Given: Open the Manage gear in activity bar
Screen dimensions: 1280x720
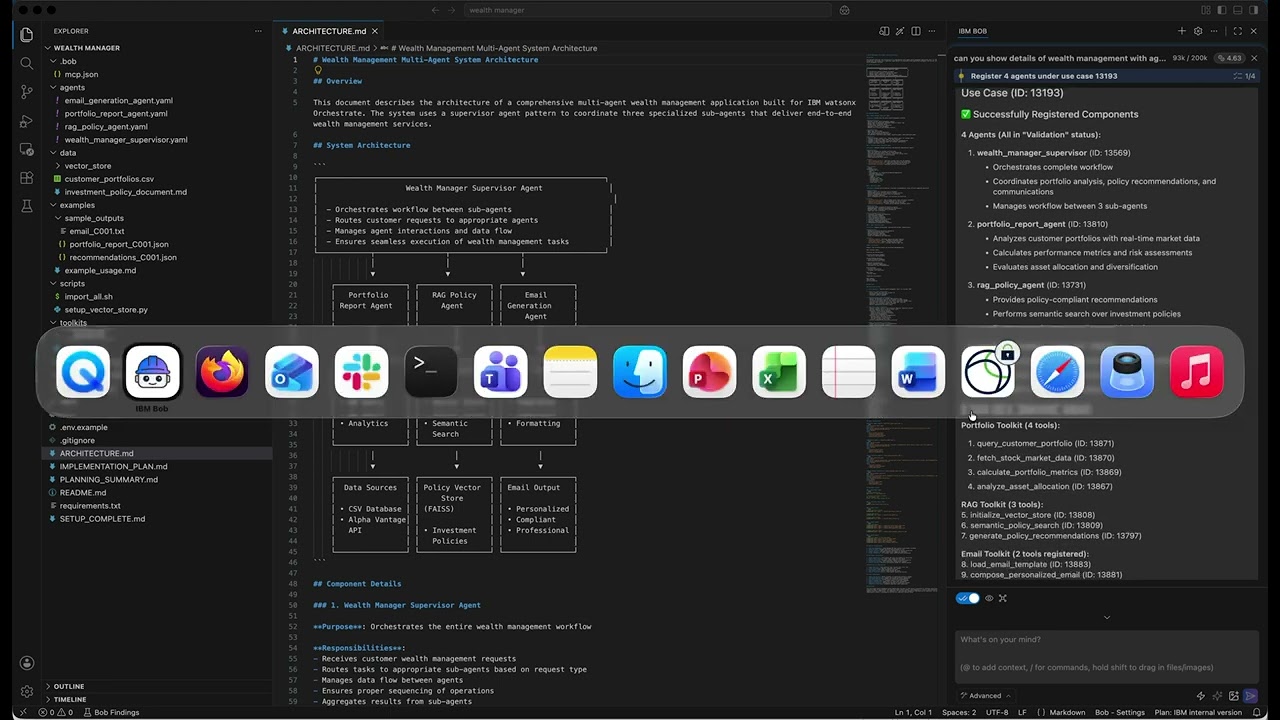Looking at the screenshot, I should (27, 691).
